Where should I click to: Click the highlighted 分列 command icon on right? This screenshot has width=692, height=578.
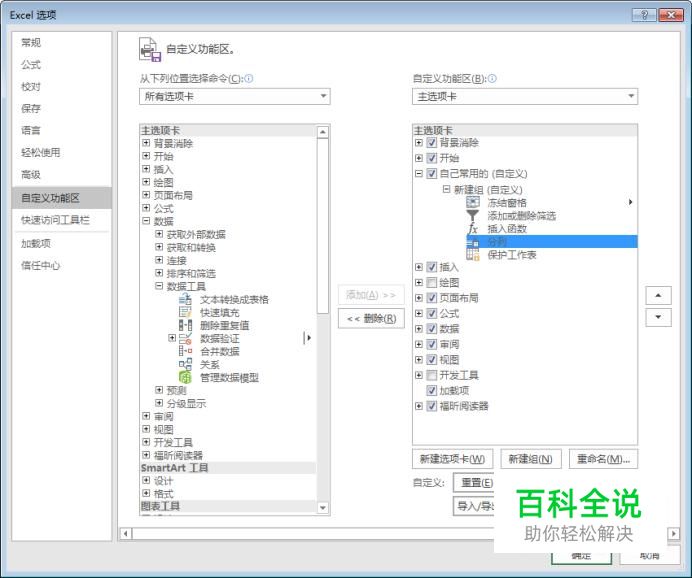pos(473,241)
